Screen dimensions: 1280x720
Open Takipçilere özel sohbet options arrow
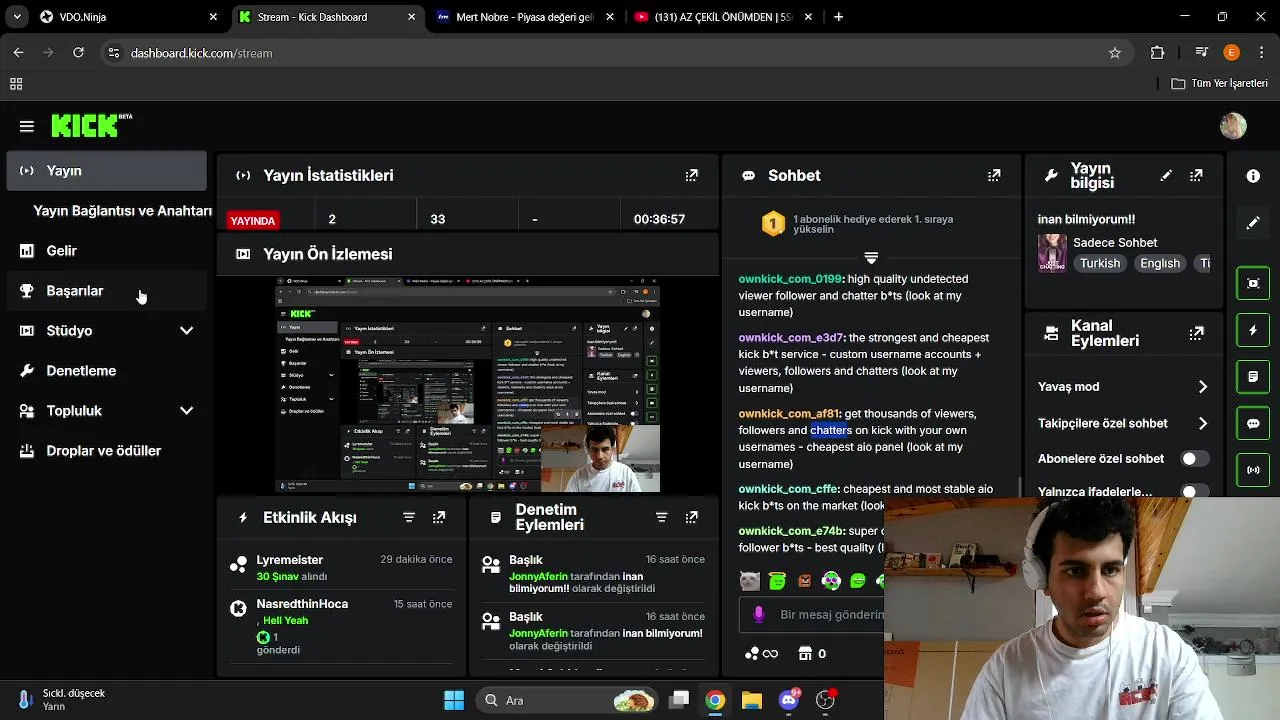(1202, 423)
